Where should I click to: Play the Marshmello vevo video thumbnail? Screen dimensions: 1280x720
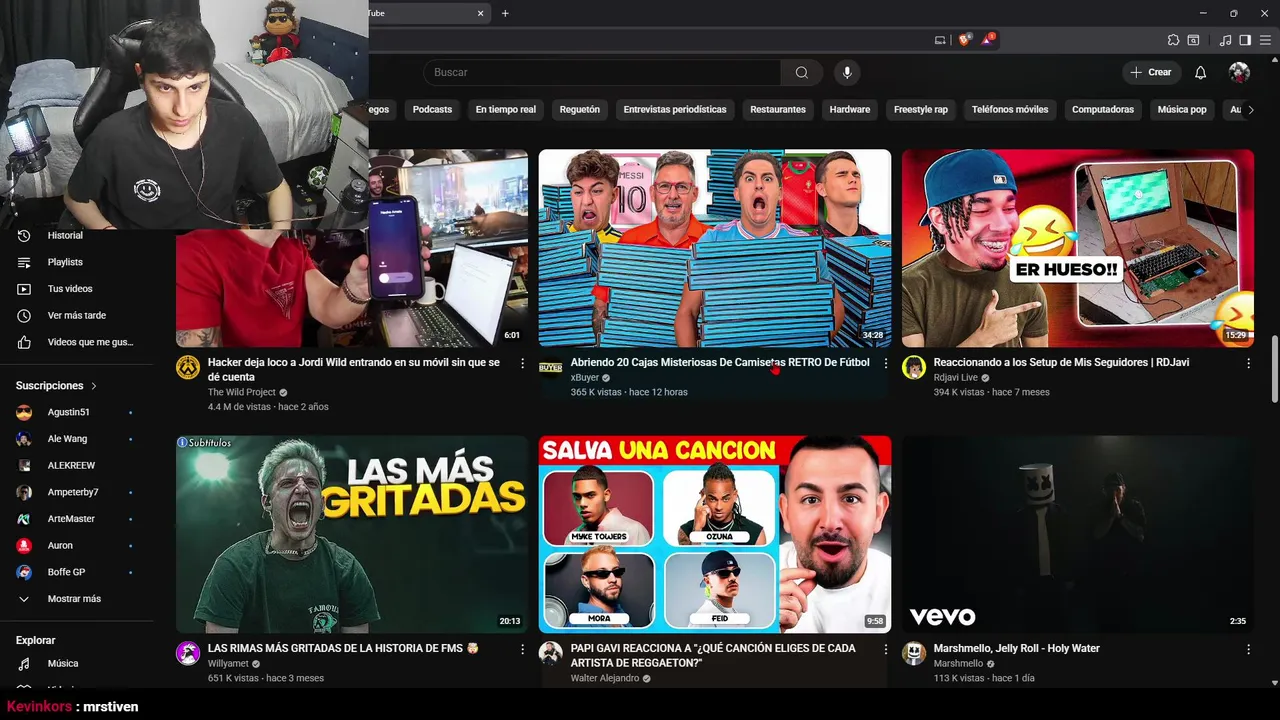tap(1078, 534)
